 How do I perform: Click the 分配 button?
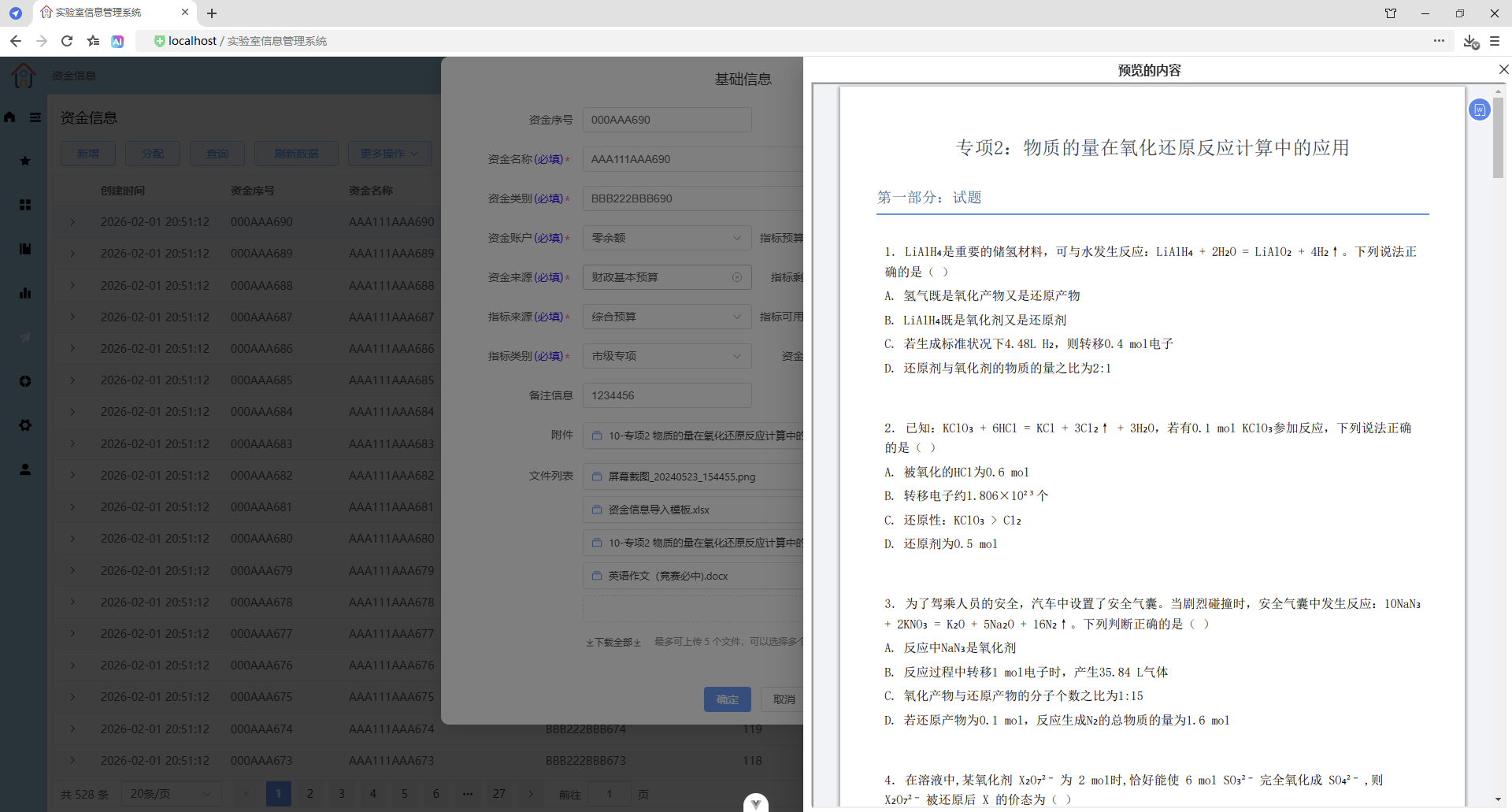click(153, 154)
